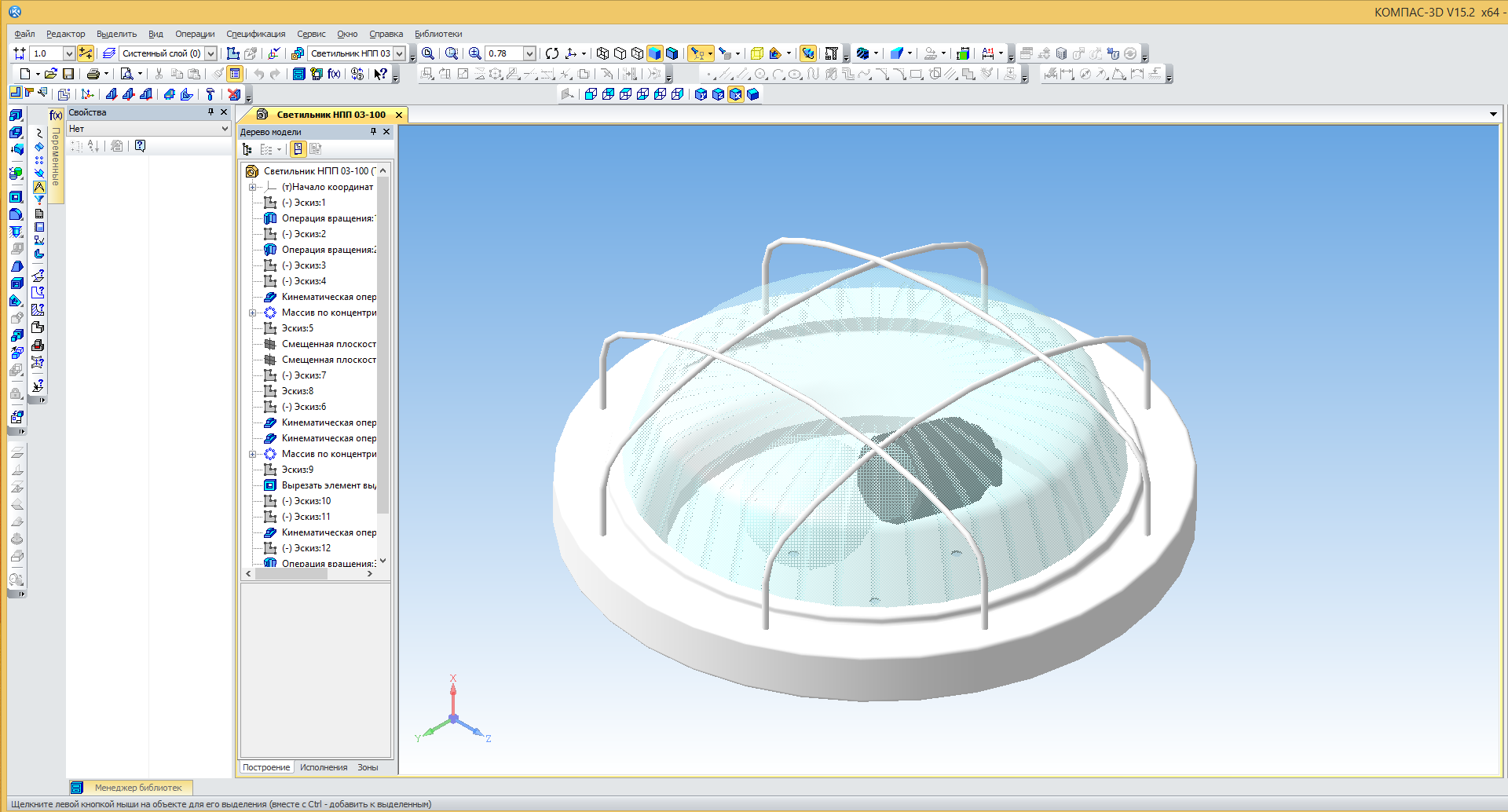Open the zoom factor 0.78 dropdown
Screen dimensions: 1508x812
click(x=529, y=53)
